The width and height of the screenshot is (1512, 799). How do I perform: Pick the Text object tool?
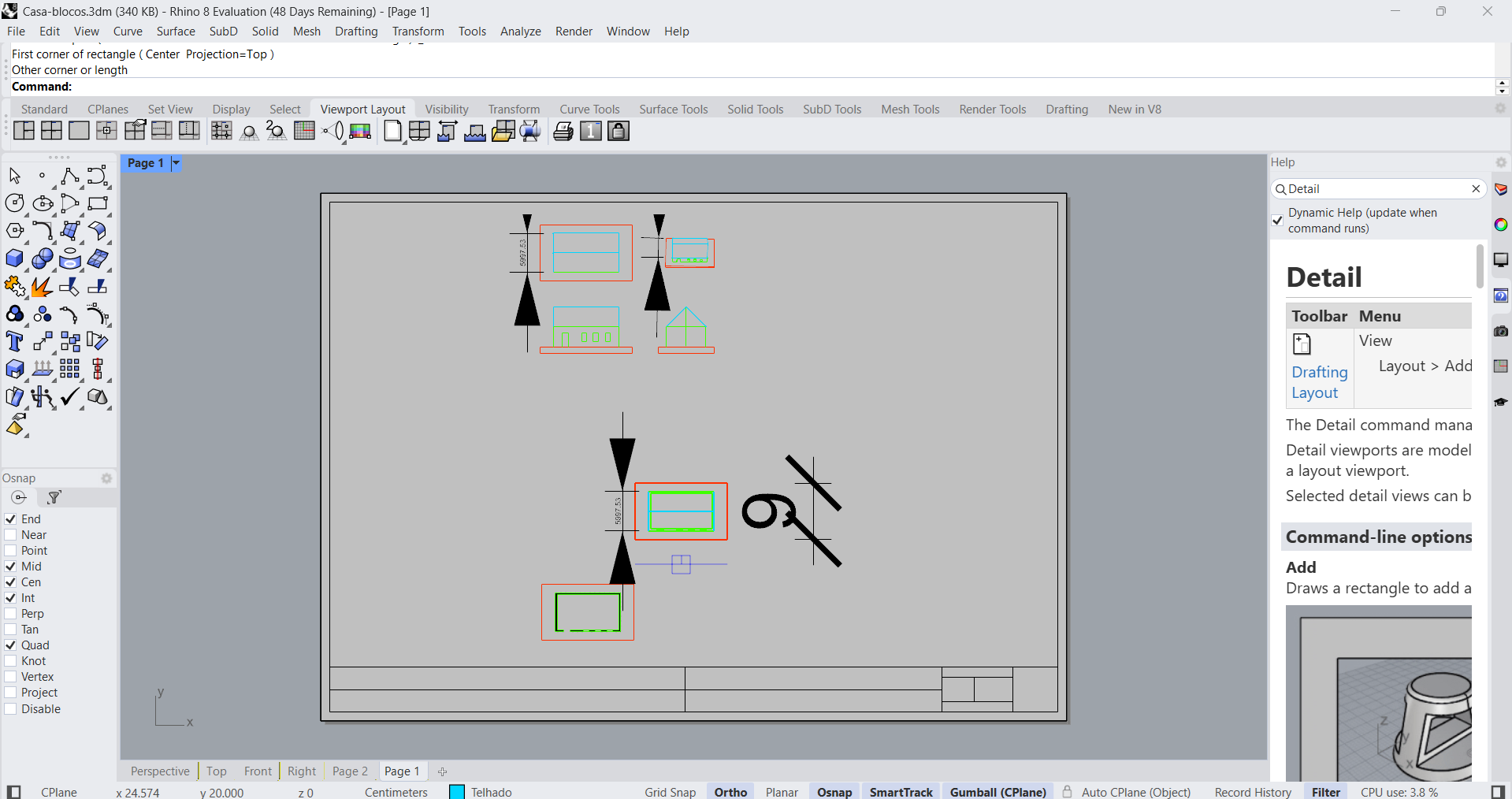[x=14, y=341]
